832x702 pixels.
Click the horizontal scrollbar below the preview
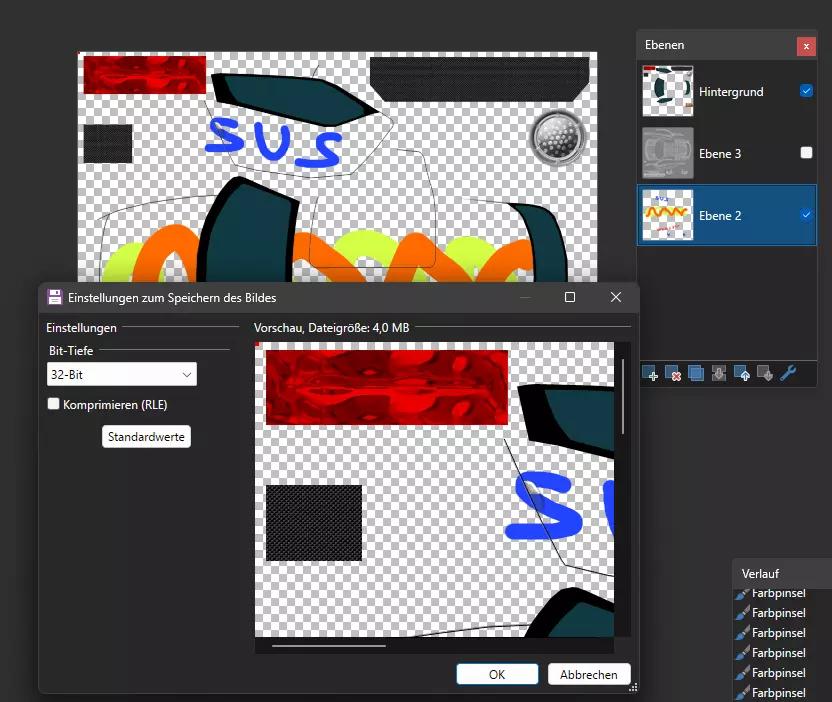click(328, 646)
